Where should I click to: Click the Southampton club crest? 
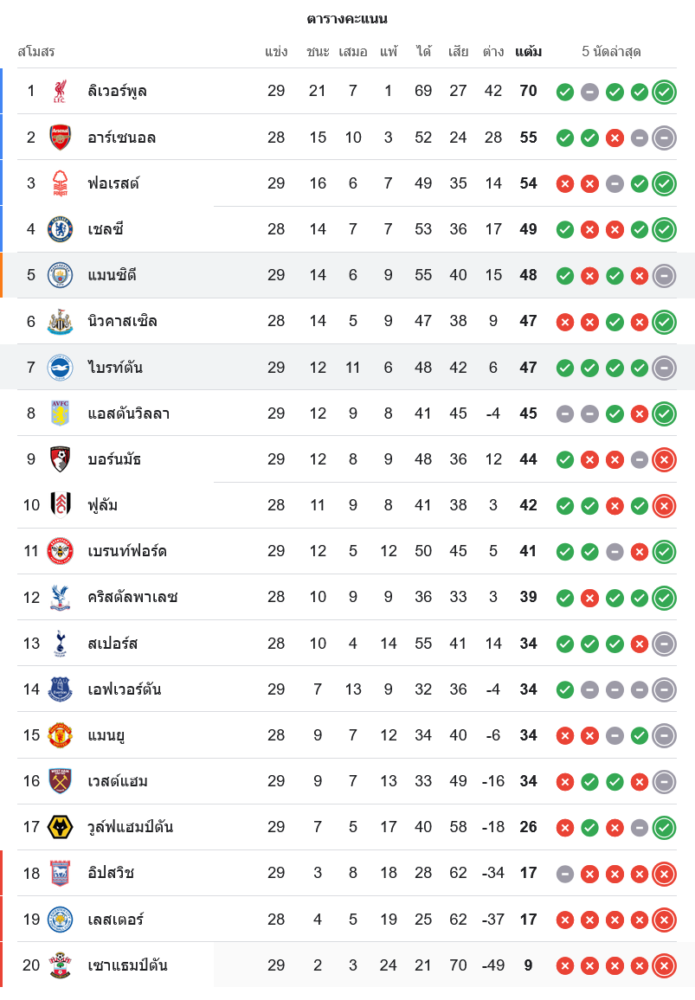61,966
